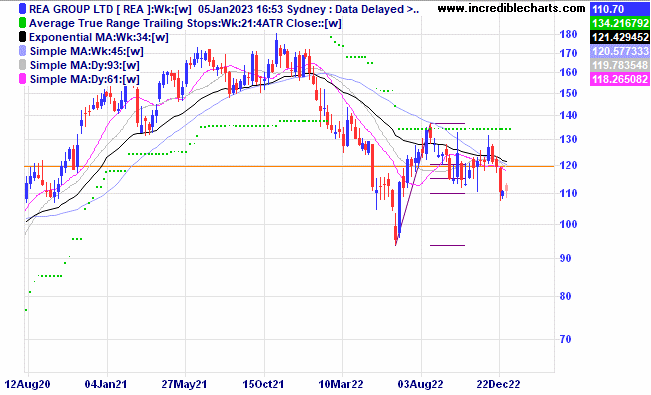Click the 03Aug22 date axis label
Viewport: 651px width, 395px height.
(421, 384)
